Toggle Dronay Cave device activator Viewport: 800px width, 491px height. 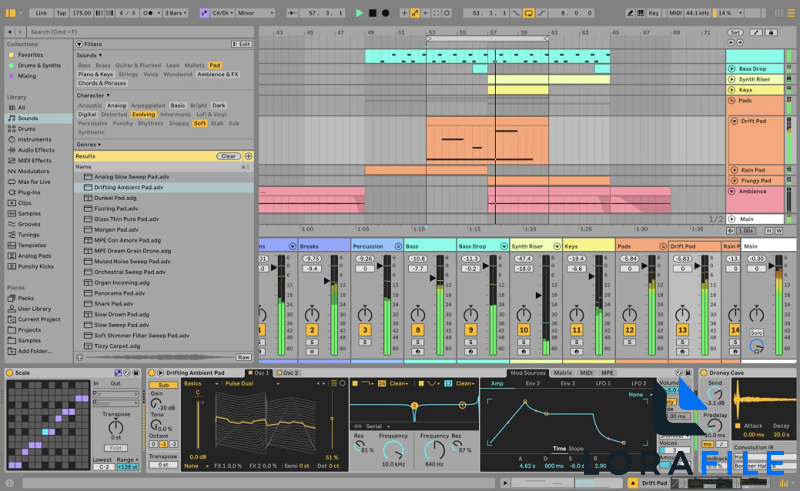click(704, 373)
